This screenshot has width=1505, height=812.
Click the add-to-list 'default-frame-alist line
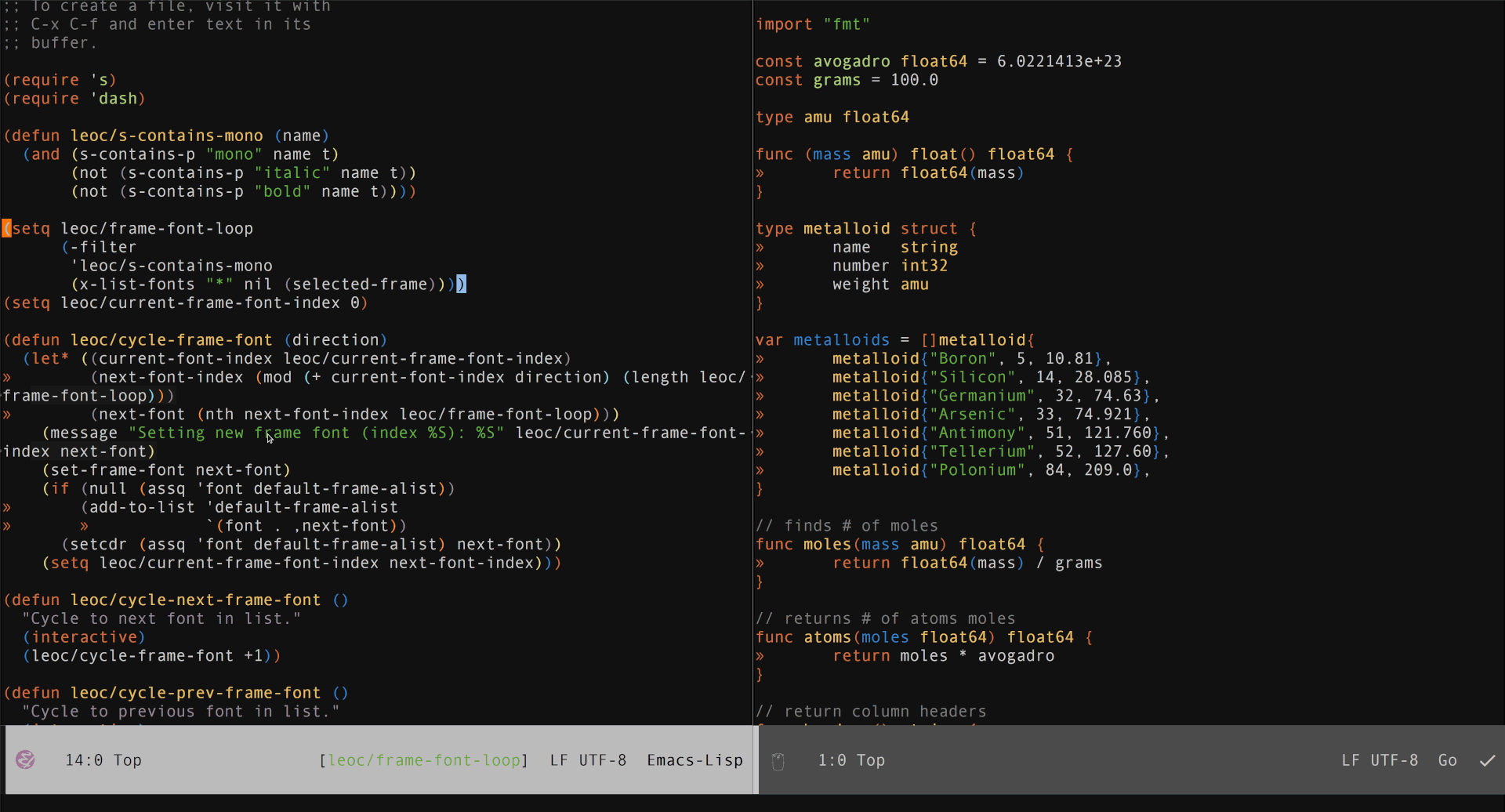(x=240, y=507)
